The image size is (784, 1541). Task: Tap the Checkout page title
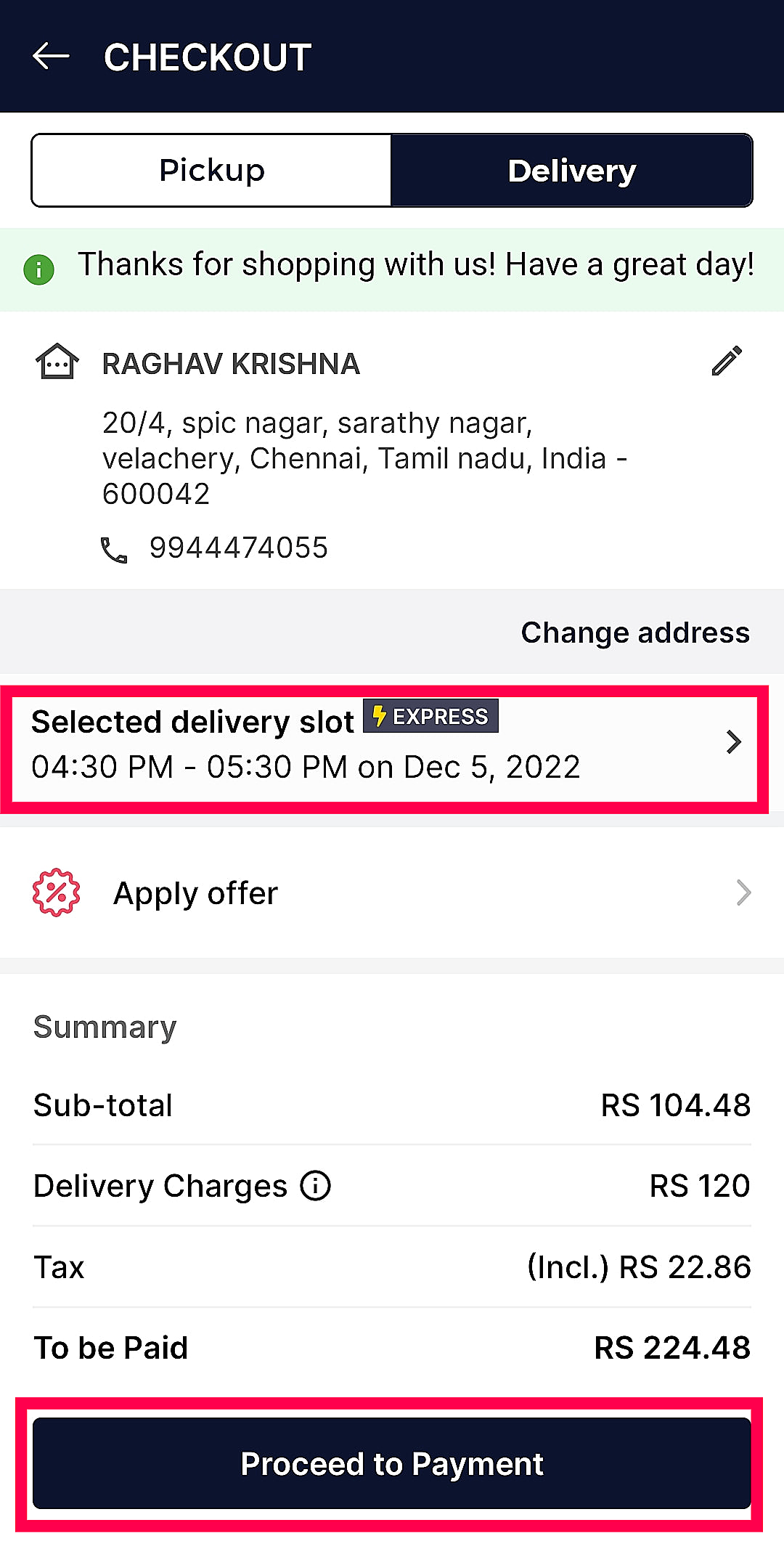point(208,57)
